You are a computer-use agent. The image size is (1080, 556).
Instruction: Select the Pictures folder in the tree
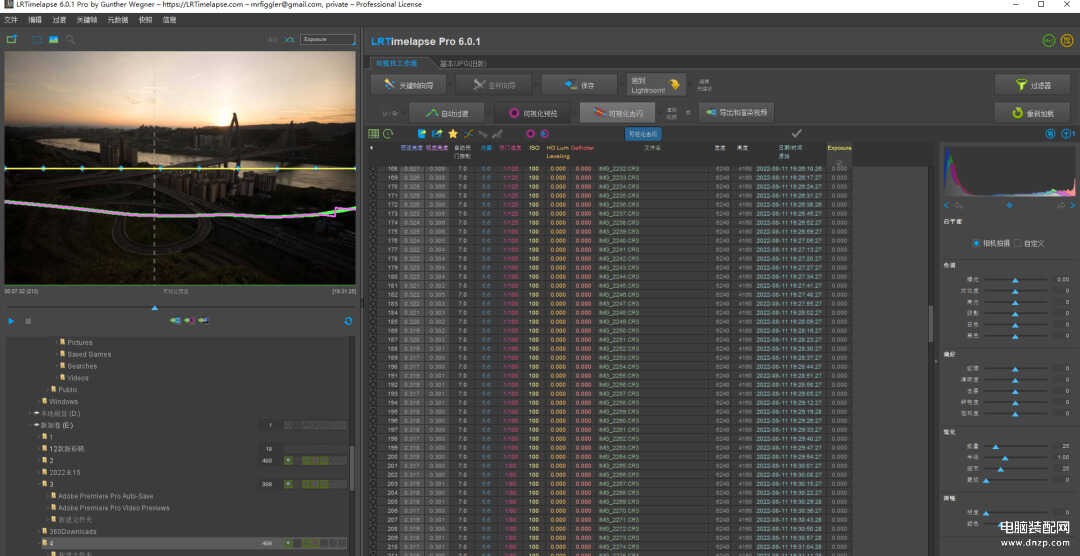pyautogui.click(x=79, y=342)
